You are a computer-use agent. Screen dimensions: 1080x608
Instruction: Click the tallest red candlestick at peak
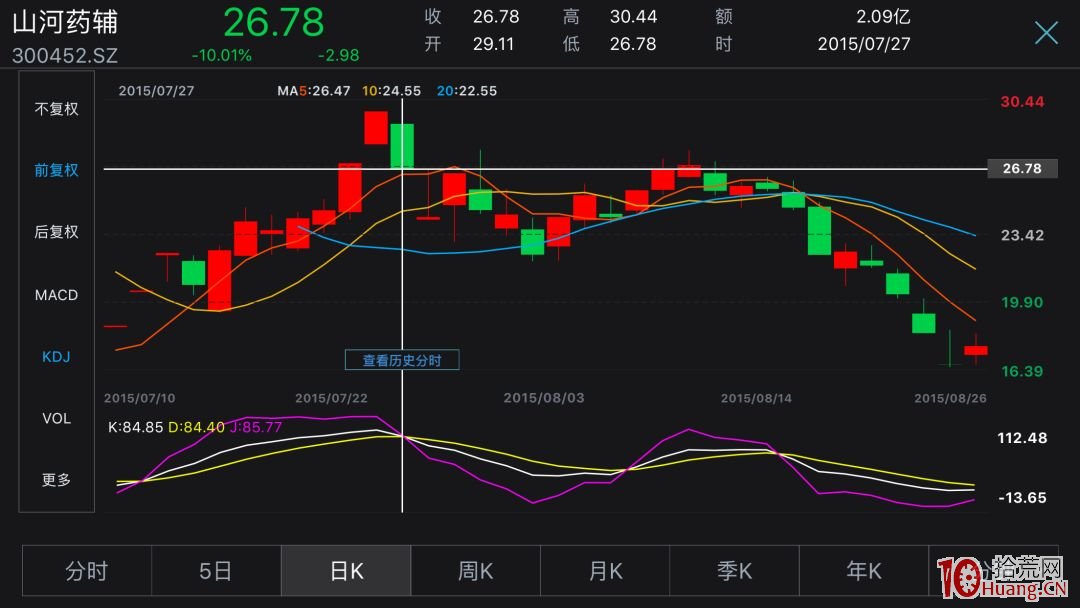(x=375, y=128)
